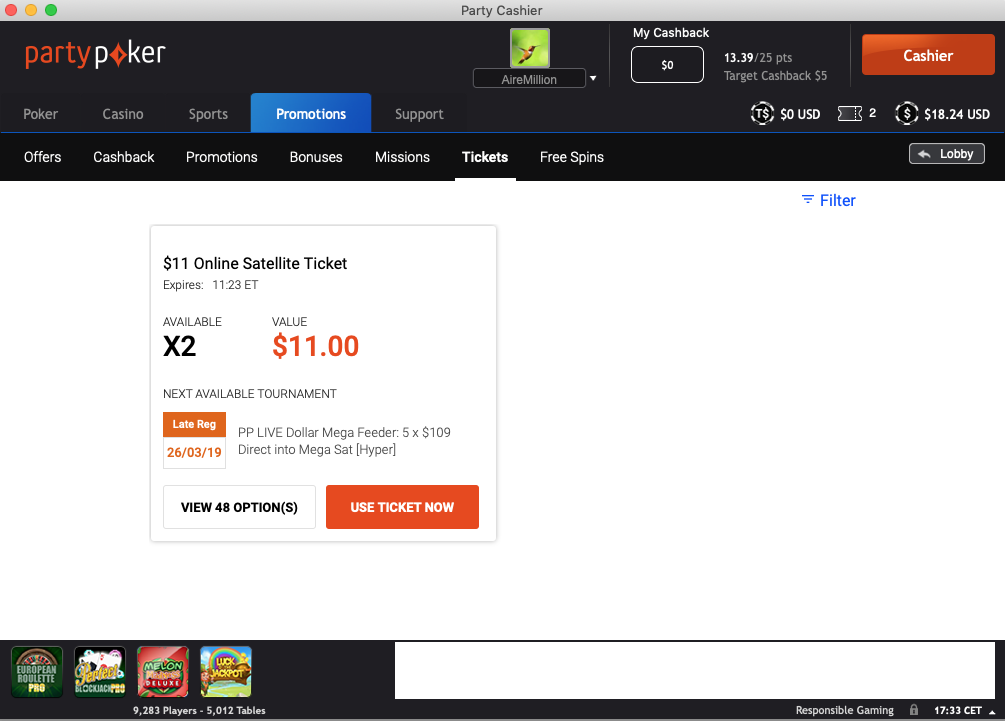
Task: Open the Missions sub-tab
Action: 403,157
